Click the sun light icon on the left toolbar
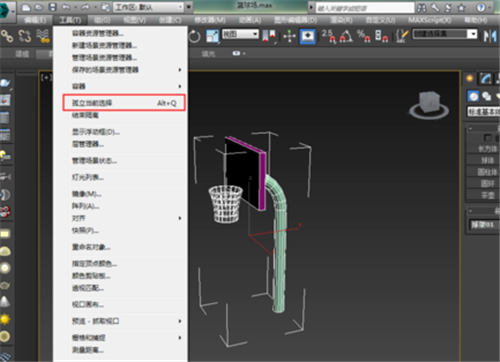 click(5, 319)
